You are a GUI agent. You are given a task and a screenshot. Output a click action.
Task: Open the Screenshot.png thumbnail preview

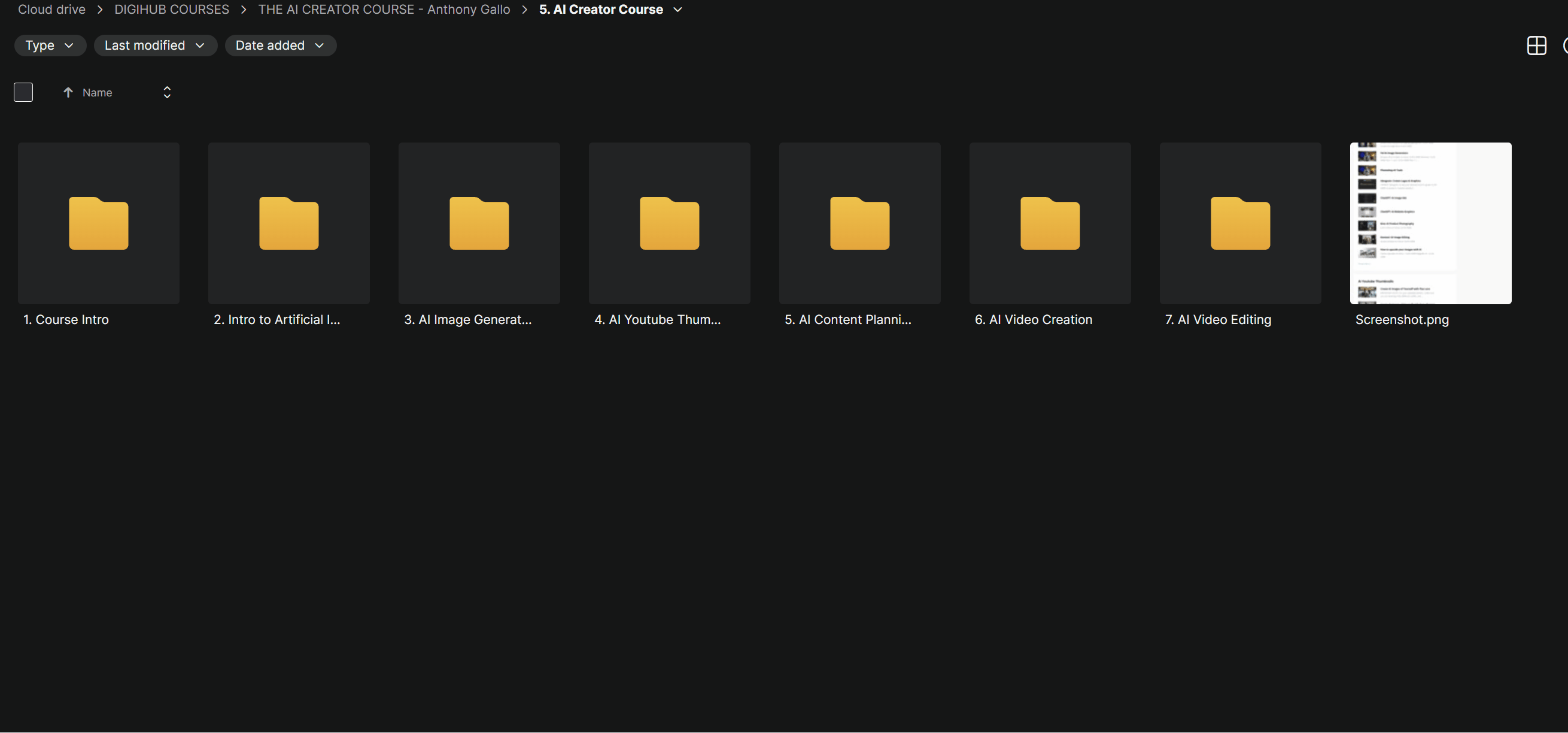point(1430,223)
